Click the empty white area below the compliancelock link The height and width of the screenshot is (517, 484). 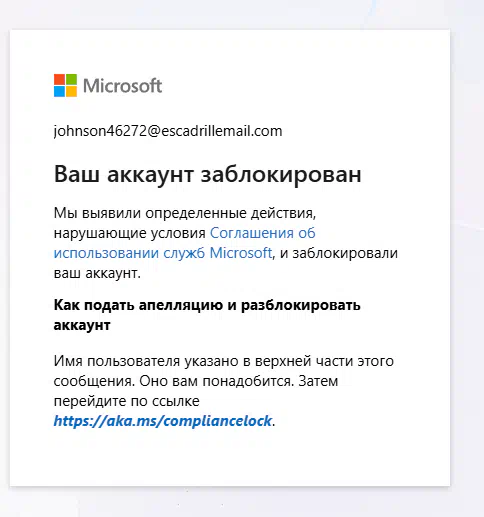pyautogui.click(x=230, y=458)
